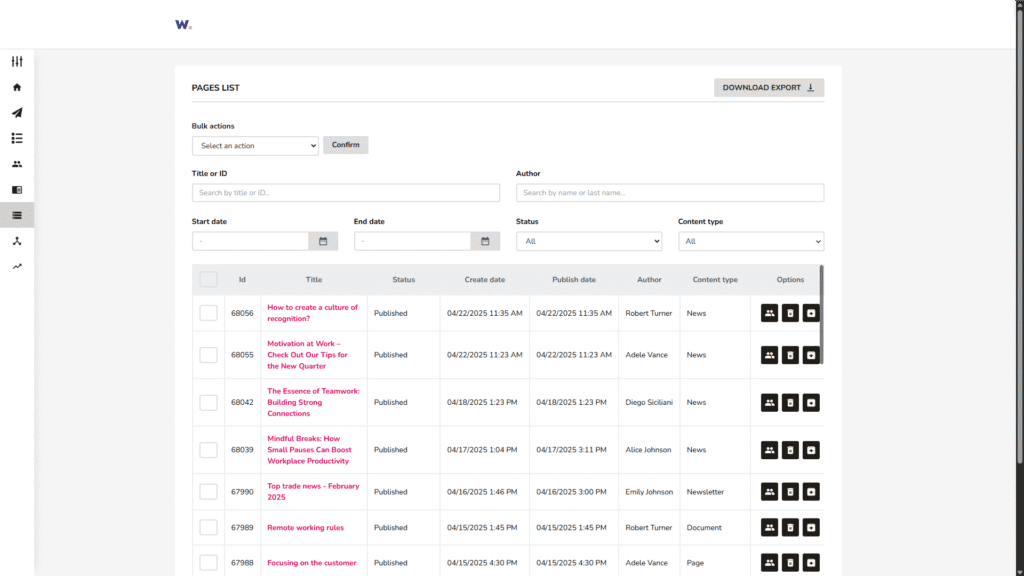Click archive box icon for page 67989
Image resolution: width=1024 pixels, height=576 pixels.
click(811, 528)
